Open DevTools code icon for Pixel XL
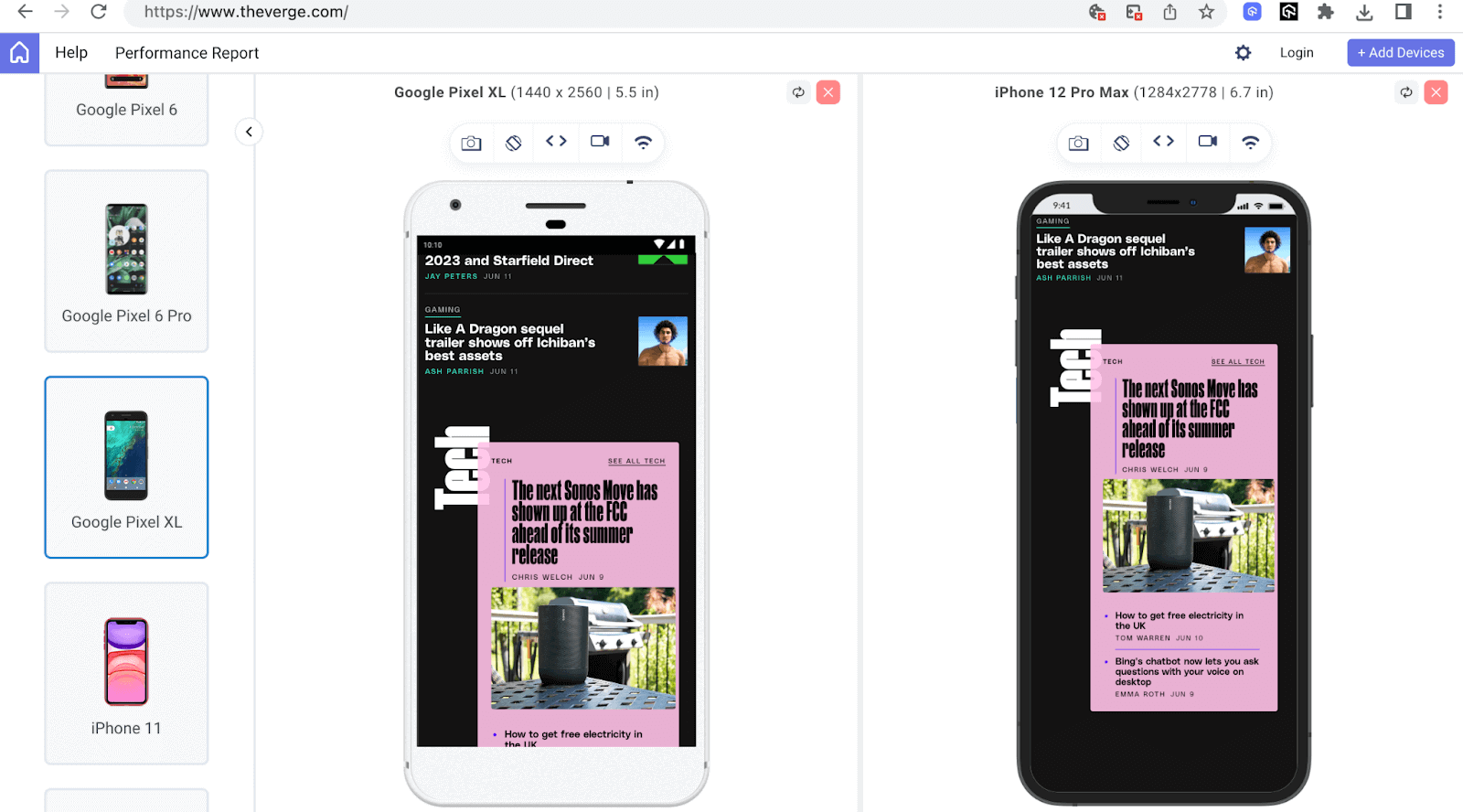Screen dimensions: 1463x812 click(x=556, y=141)
